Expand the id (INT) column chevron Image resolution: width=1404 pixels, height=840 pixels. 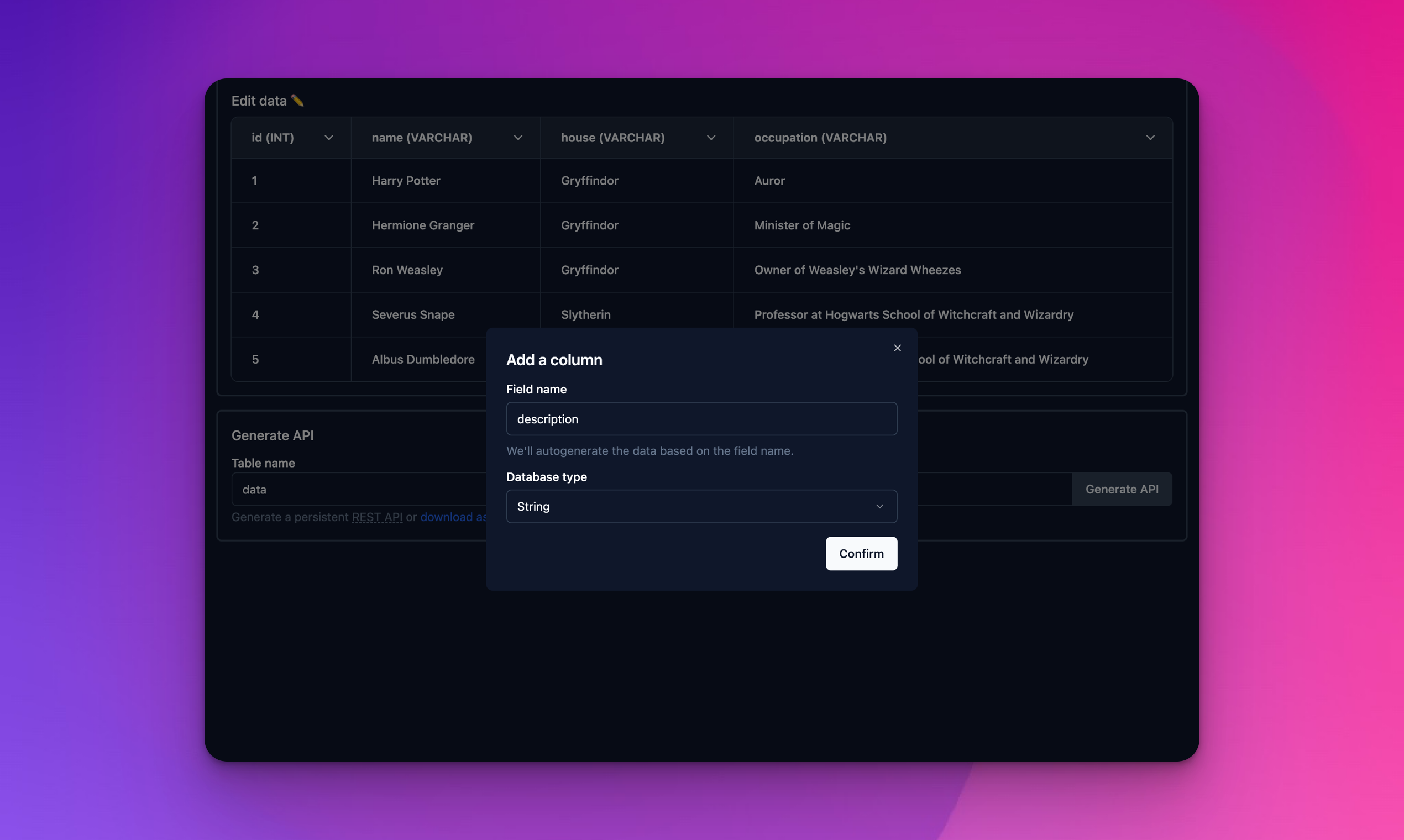click(329, 138)
